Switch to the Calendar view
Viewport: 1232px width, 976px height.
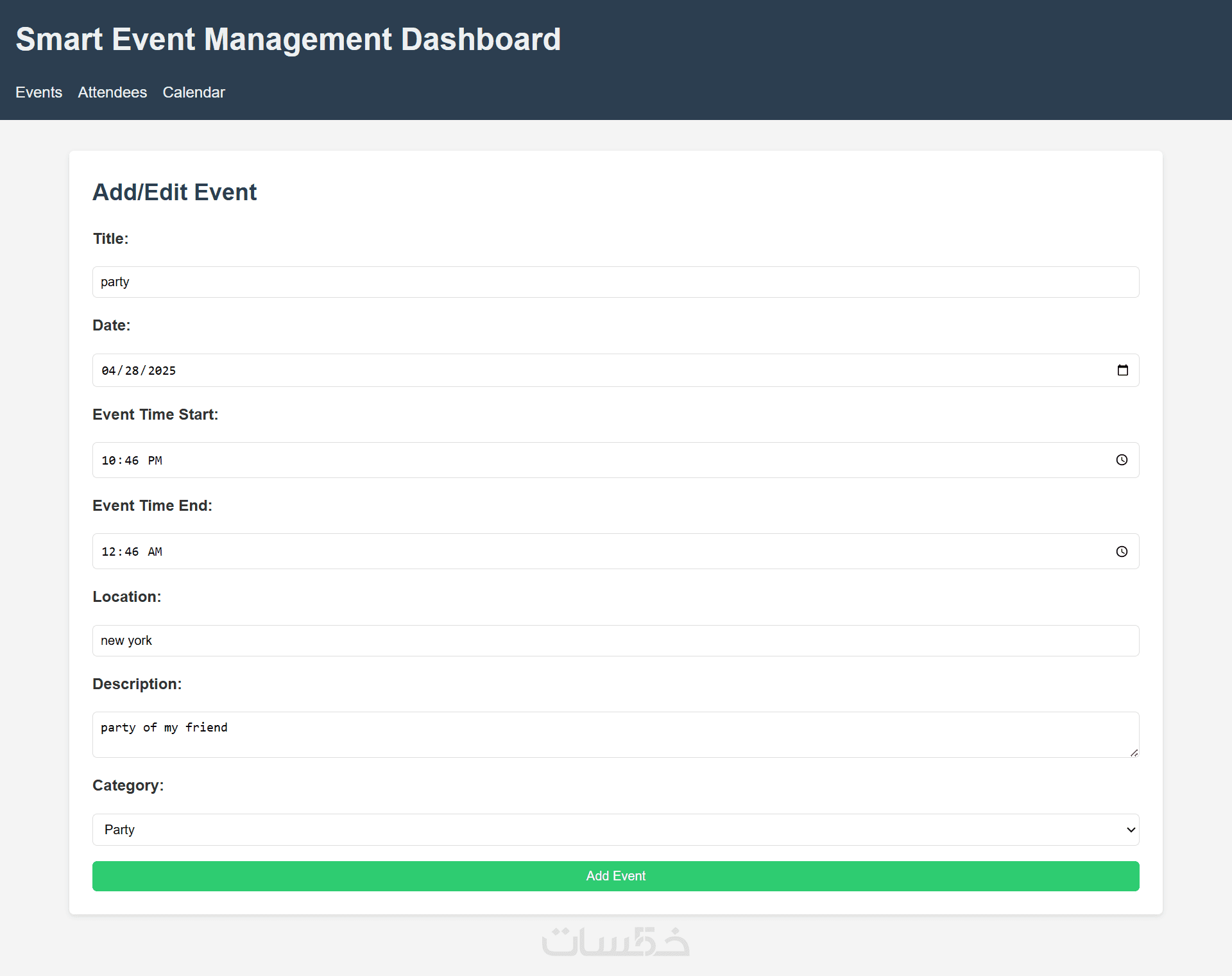tap(194, 92)
